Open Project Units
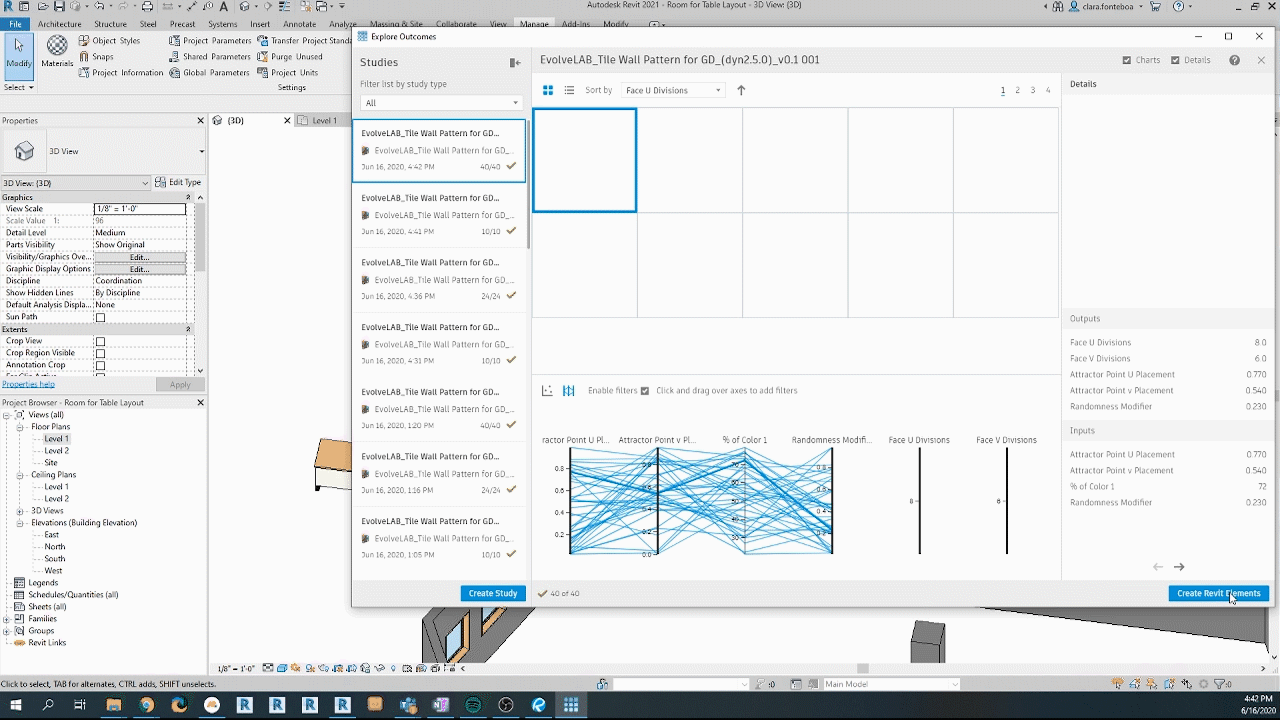This screenshot has width=1280, height=720. [x=287, y=73]
